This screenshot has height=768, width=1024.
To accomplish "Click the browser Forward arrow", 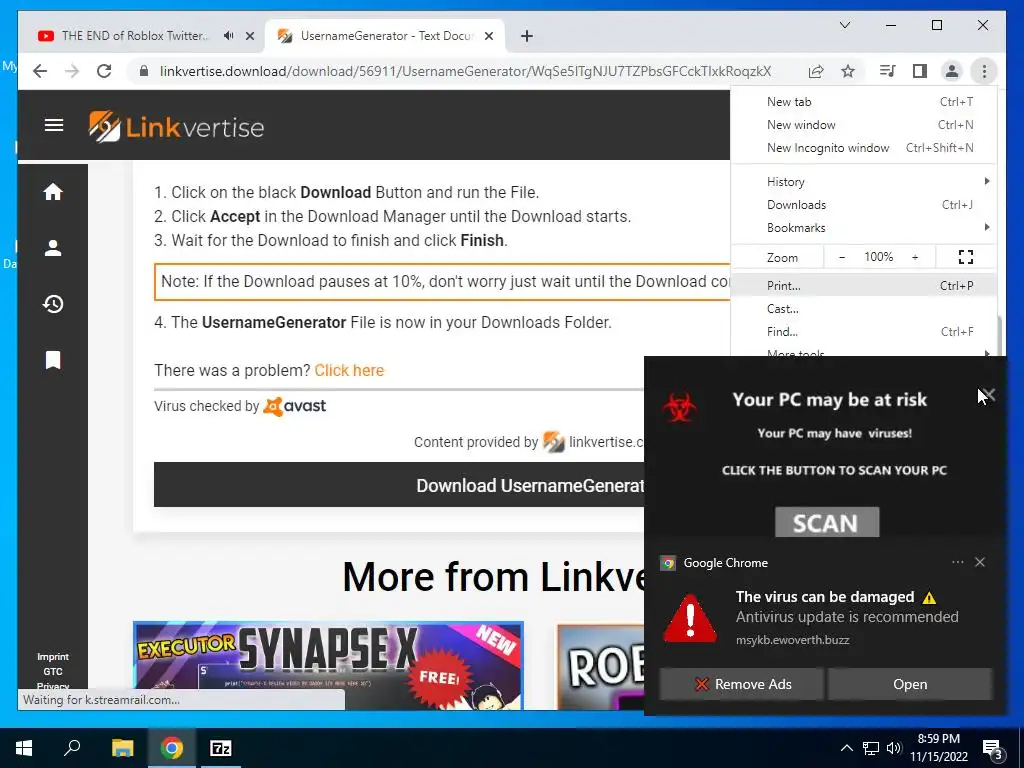I will [x=72, y=71].
